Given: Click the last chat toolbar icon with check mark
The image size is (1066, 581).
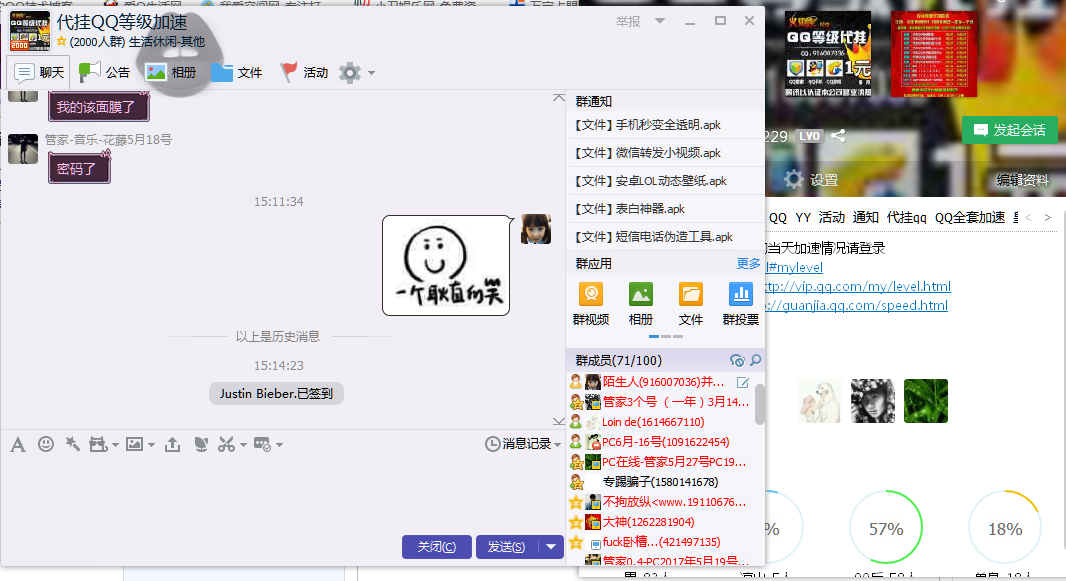Looking at the screenshot, I should point(262,444).
